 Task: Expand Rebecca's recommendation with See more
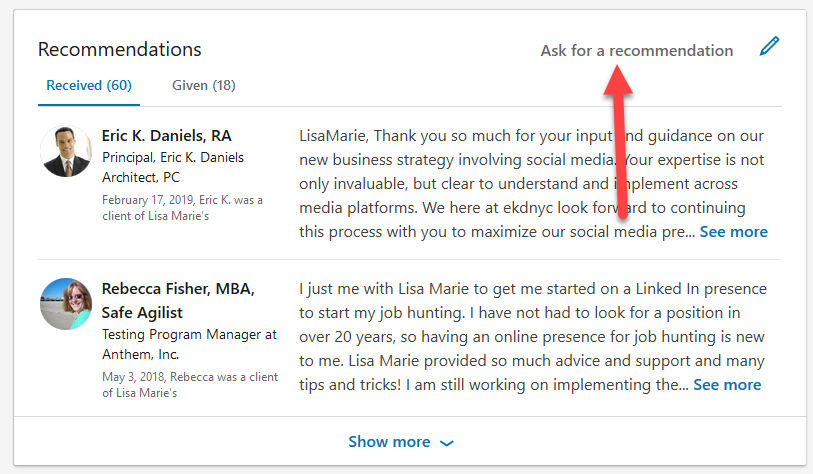pos(727,385)
